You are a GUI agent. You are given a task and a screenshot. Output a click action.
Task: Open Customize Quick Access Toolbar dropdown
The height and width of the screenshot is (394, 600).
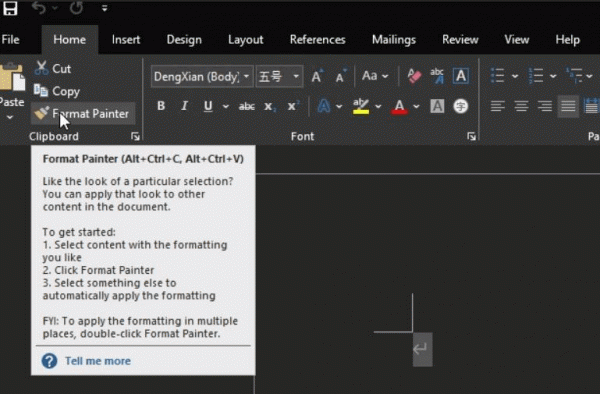point(104,8)
